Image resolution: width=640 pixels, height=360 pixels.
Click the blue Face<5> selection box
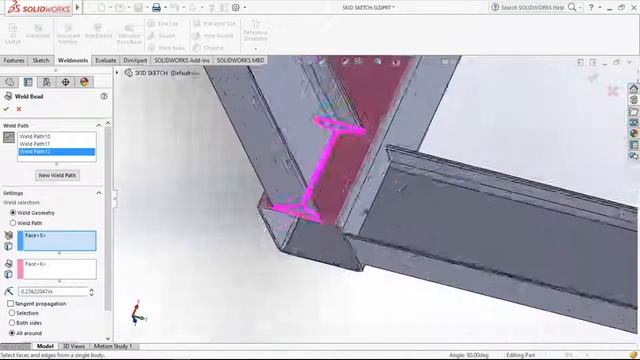coord(57,241)
